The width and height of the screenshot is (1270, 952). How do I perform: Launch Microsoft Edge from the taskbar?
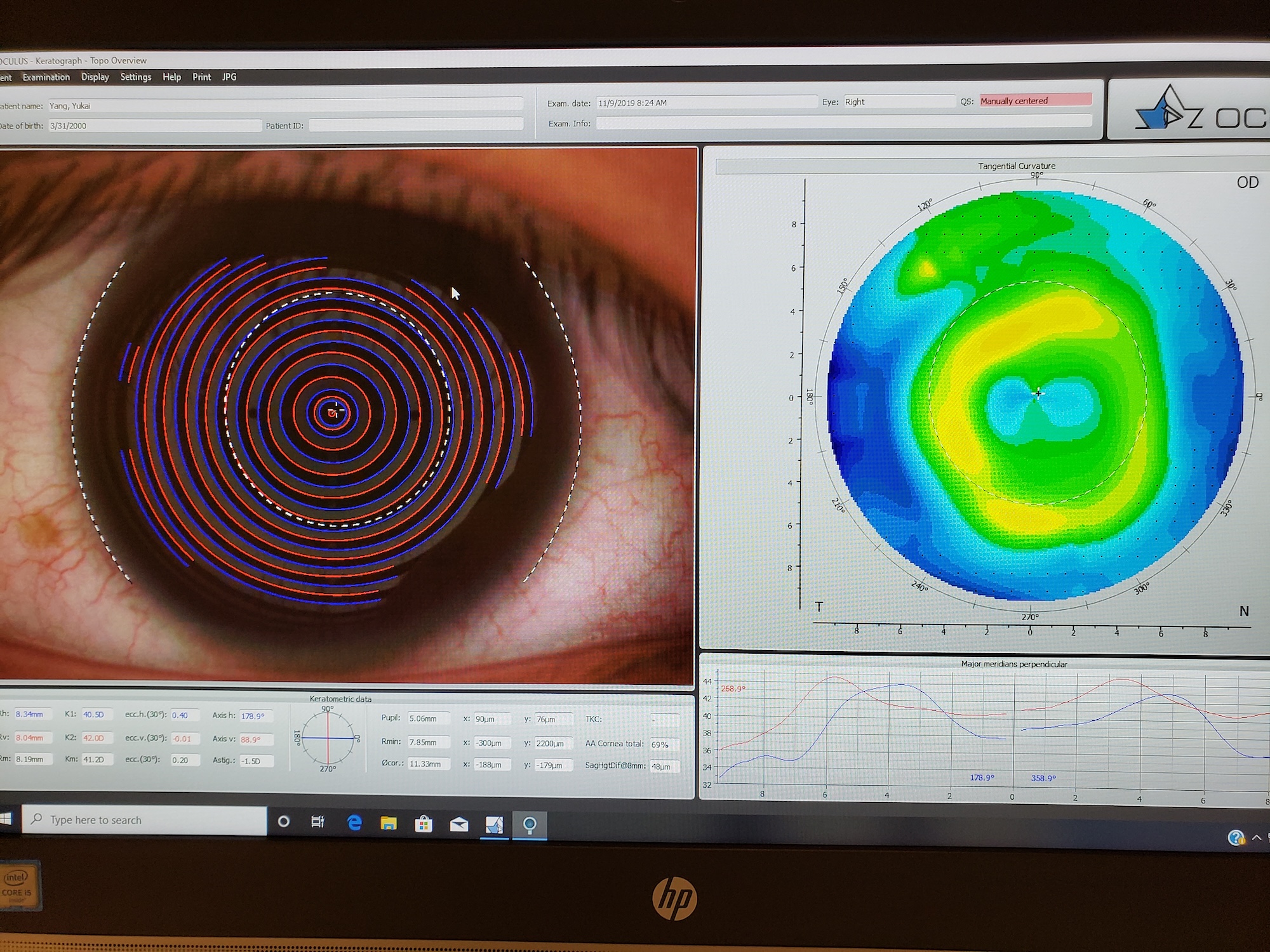tap(354, 823)
